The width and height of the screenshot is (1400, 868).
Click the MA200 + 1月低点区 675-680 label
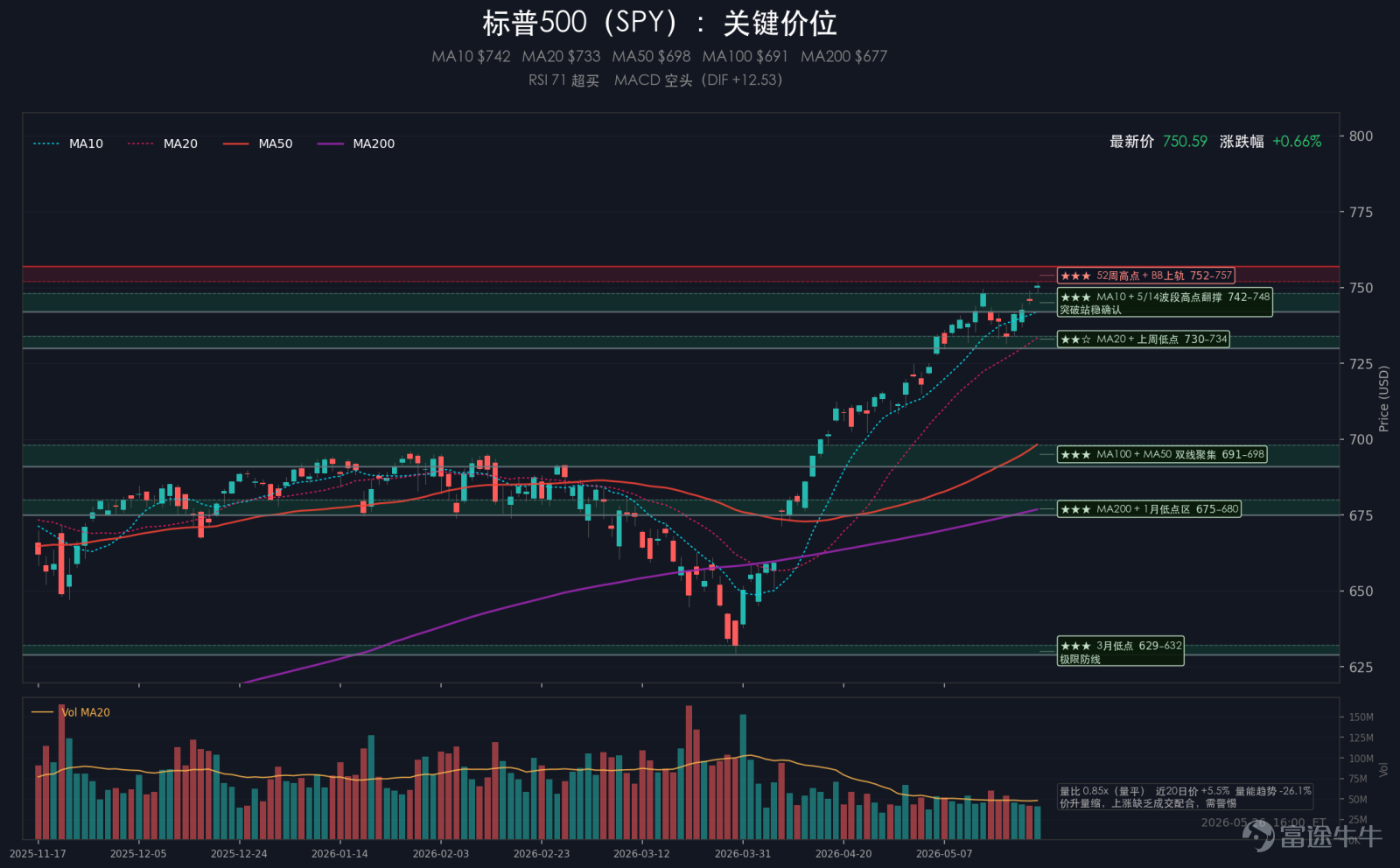point(1149,509)
